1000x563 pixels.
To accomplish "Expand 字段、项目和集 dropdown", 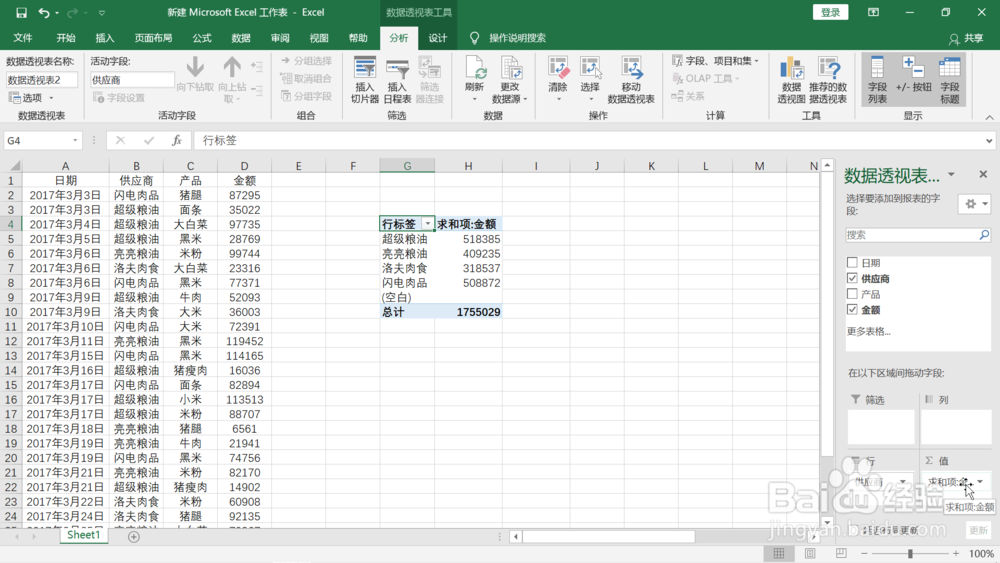I will 756,61.
